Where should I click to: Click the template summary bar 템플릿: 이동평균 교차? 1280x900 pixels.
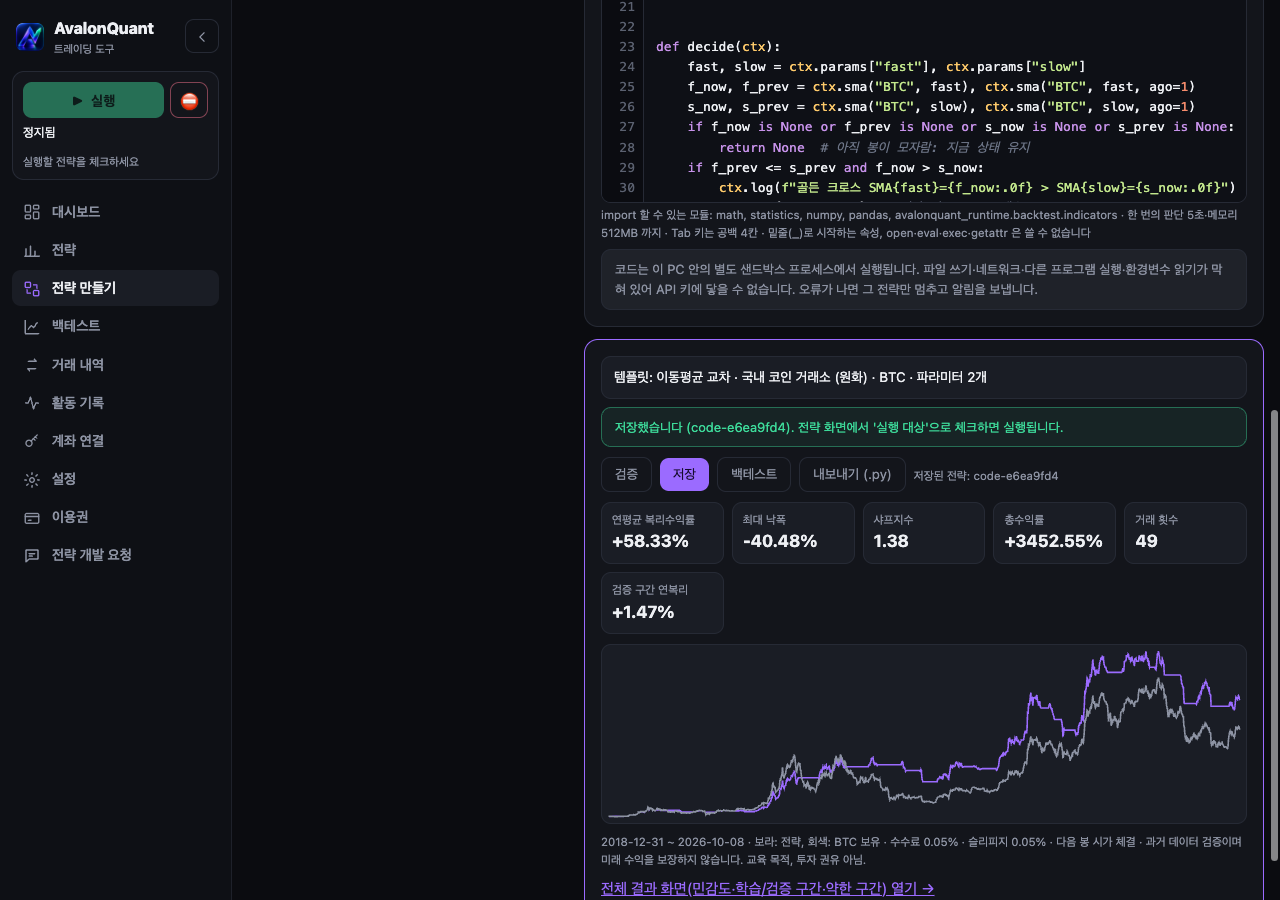point(924,377)
